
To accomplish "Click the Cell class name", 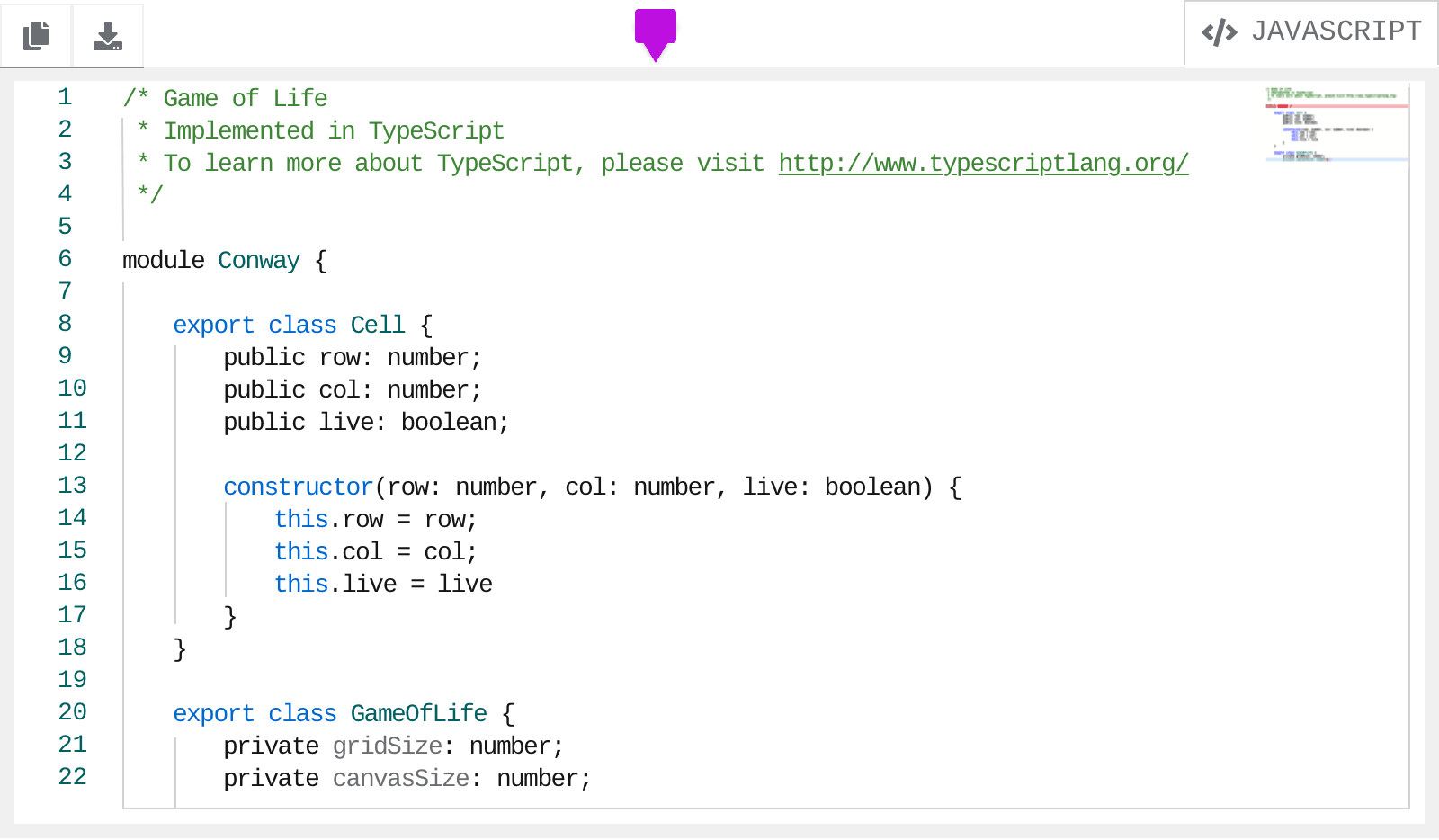I will 378,325.
